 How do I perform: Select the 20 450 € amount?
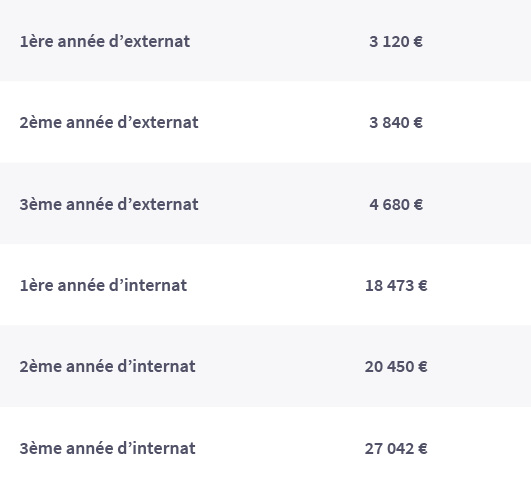click(396, 366)
